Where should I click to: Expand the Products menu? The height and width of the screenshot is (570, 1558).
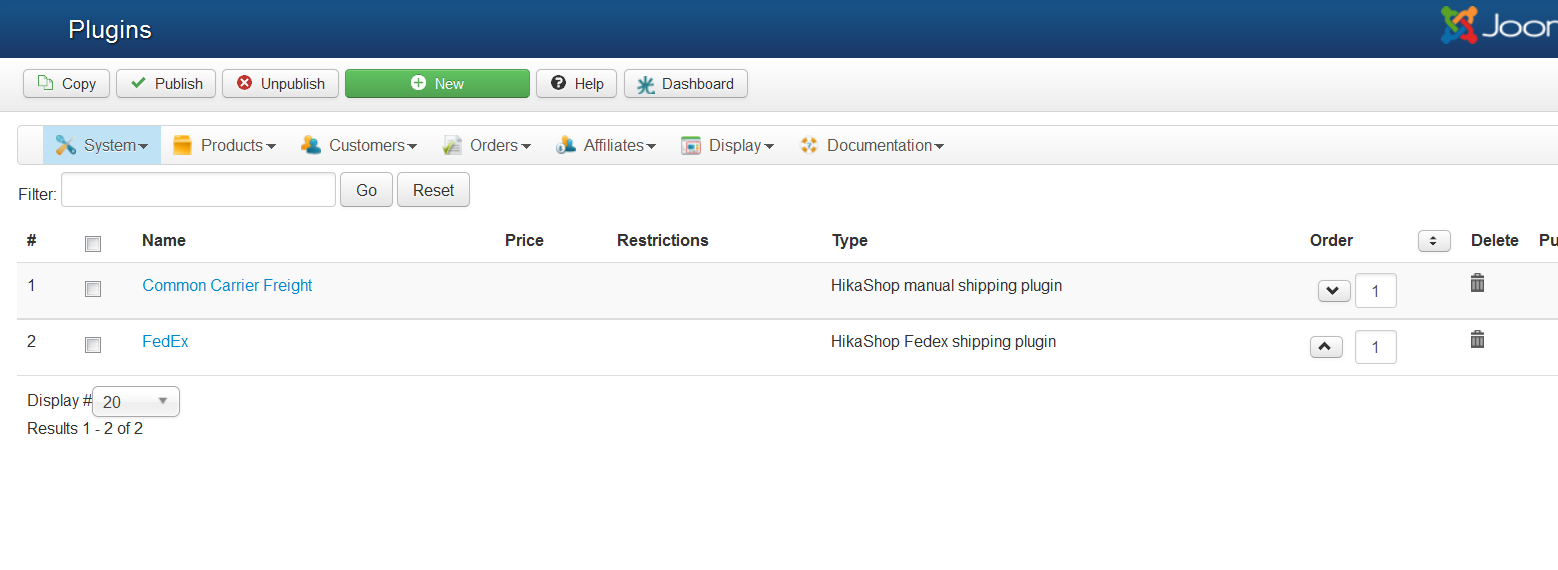pos(225,146)
